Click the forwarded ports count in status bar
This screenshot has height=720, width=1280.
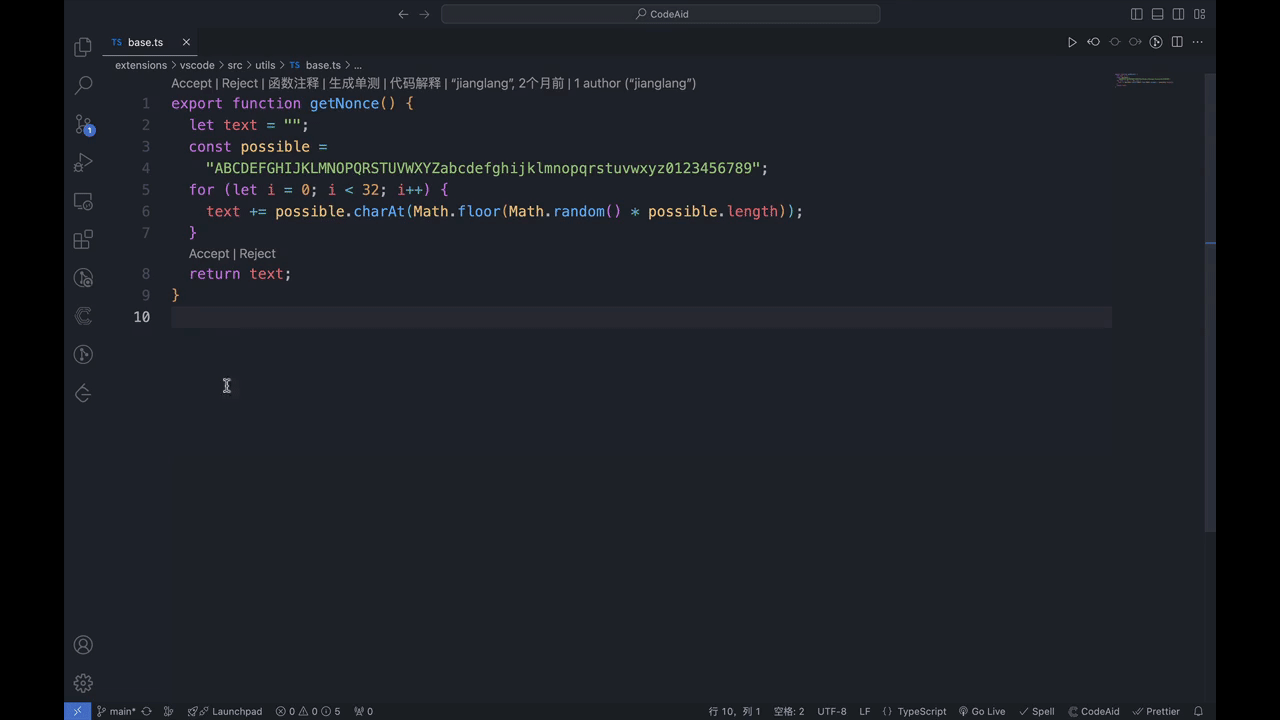coord(363,711)
